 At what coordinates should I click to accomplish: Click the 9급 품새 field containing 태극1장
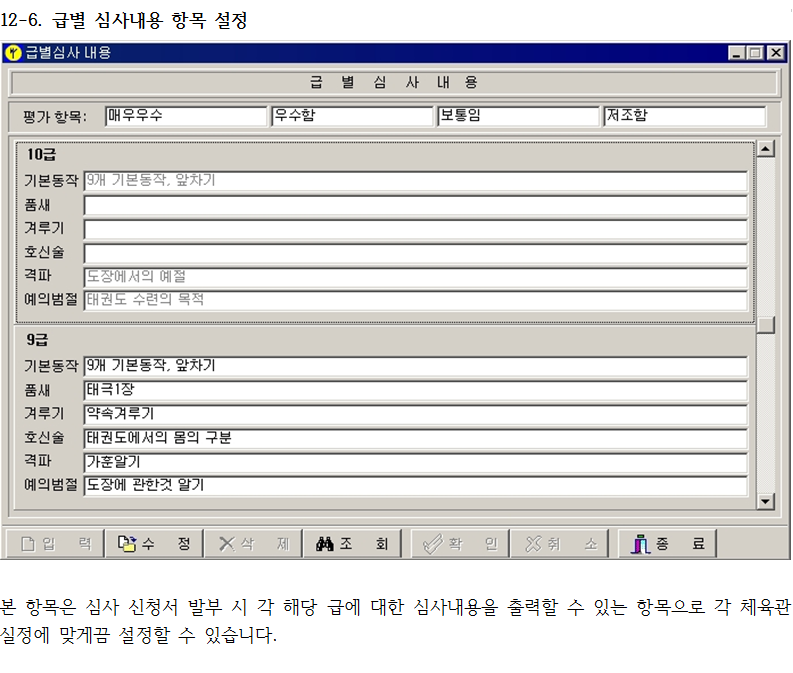point(415,390)
